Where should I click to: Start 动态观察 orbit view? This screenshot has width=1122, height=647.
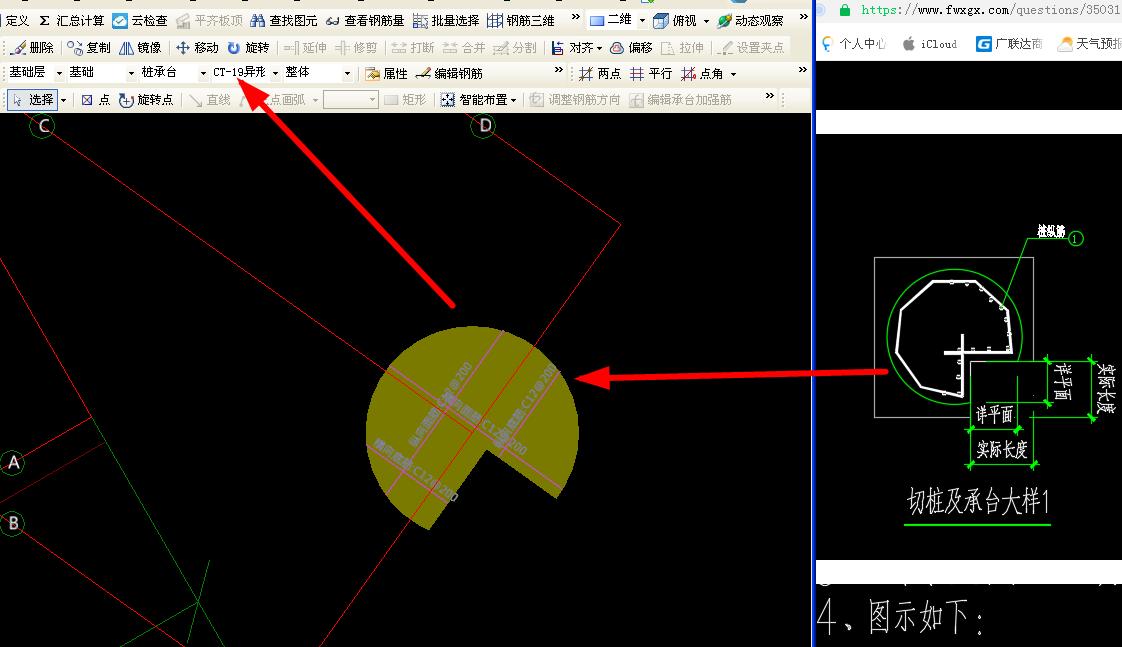751,21
